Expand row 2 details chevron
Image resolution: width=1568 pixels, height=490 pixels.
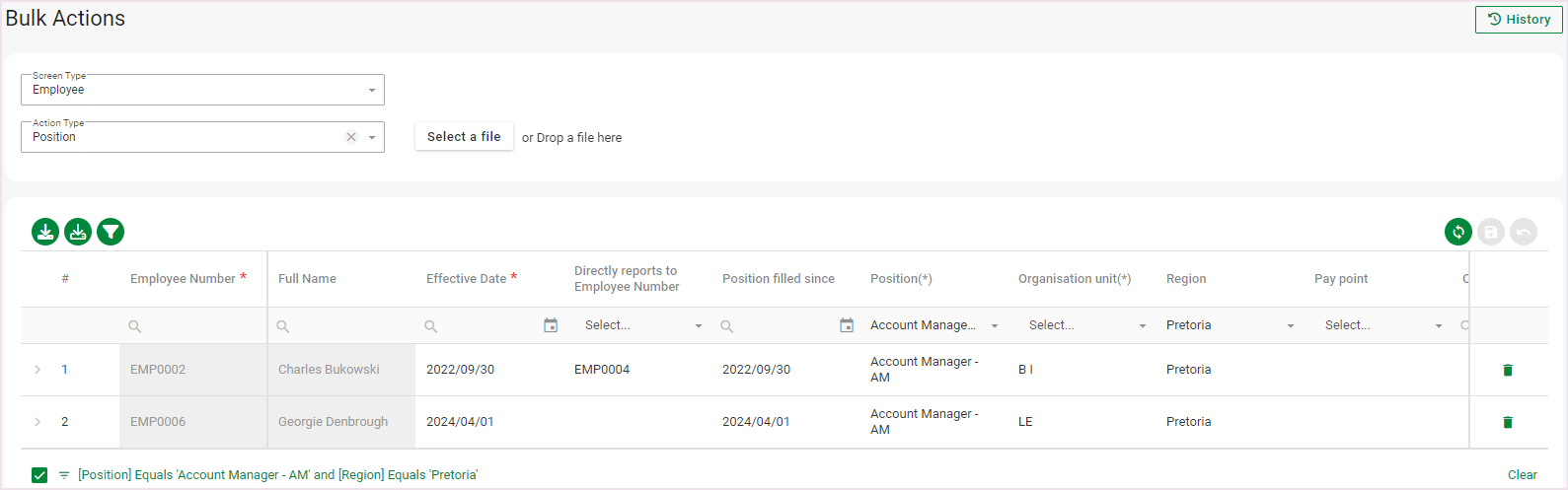[37, 422]
